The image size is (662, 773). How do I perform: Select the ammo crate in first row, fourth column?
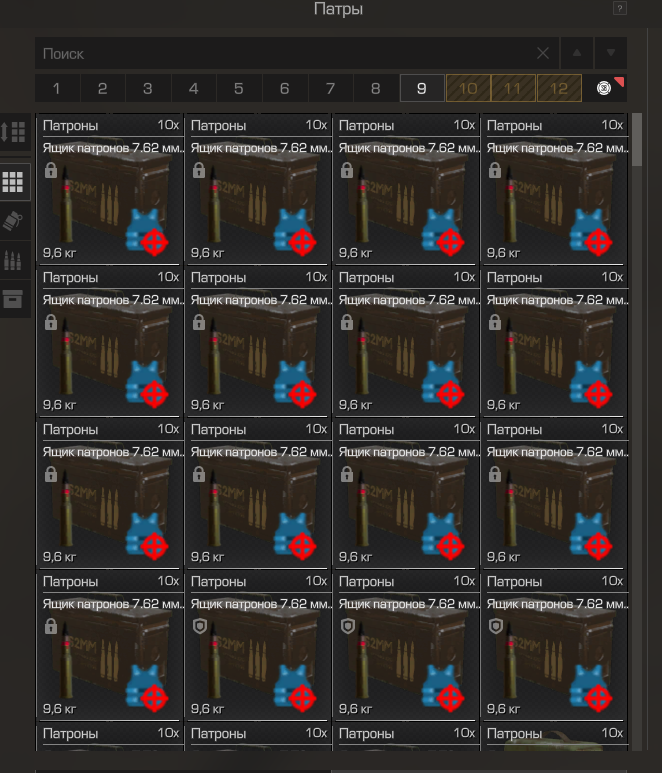(554, 189)
